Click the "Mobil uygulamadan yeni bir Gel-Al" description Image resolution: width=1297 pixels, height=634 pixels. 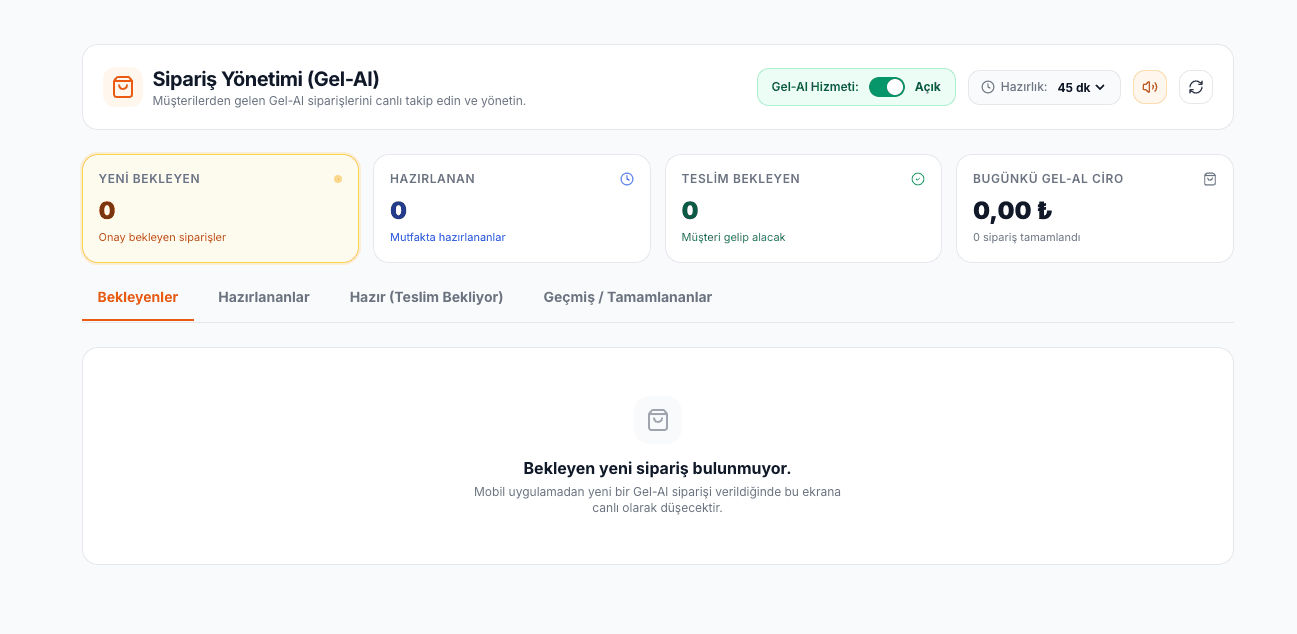click(657, 500)
